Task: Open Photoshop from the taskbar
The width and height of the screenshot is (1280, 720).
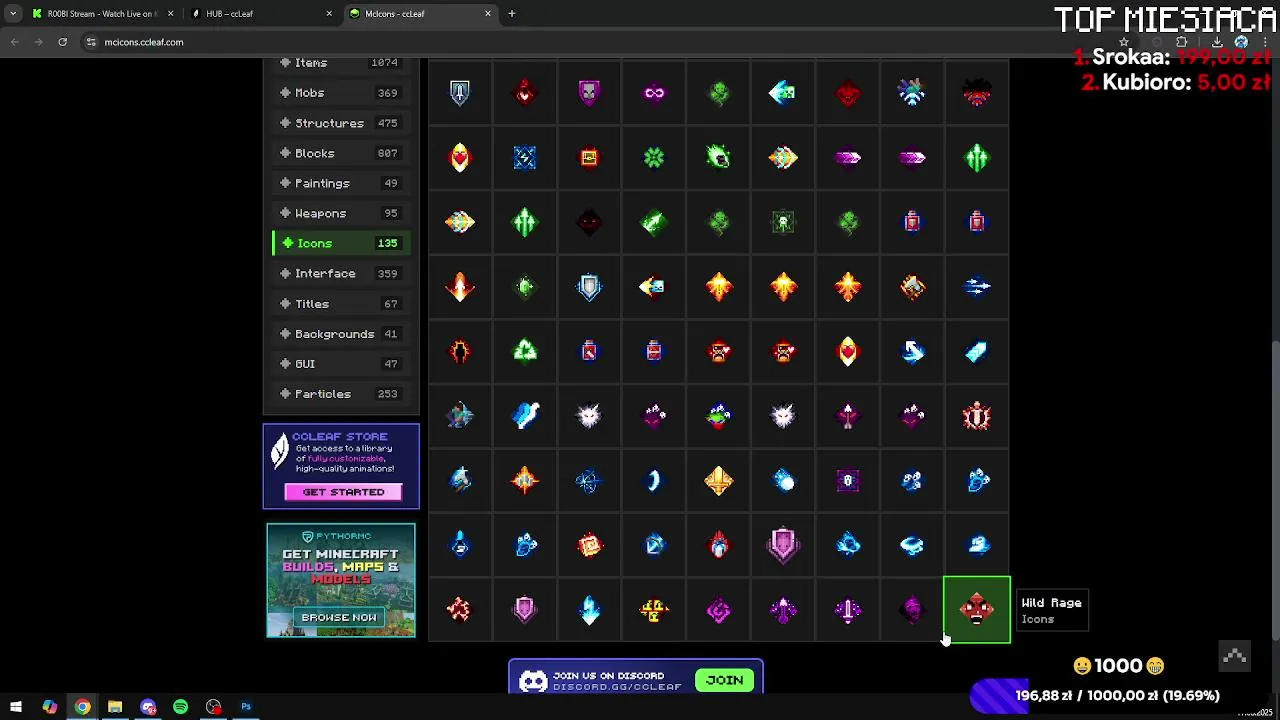Action: 246,707
